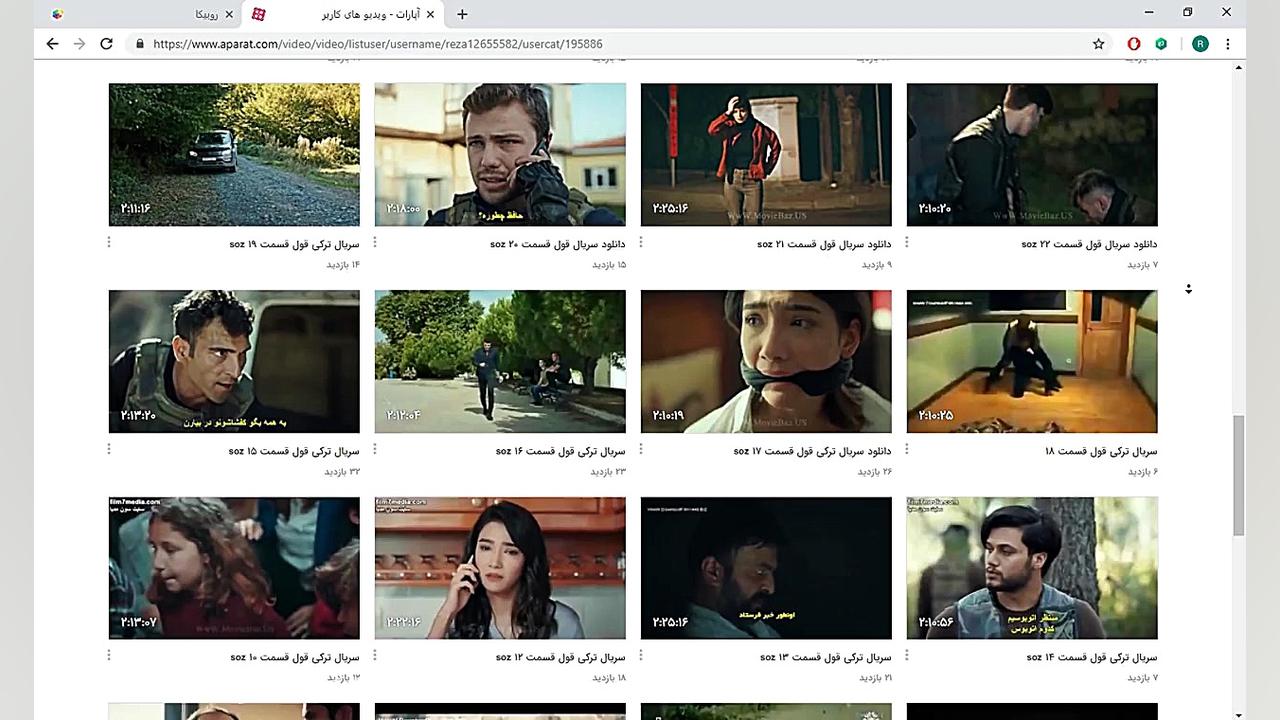Click options icon beside episode 18 title

click(908, 450)
